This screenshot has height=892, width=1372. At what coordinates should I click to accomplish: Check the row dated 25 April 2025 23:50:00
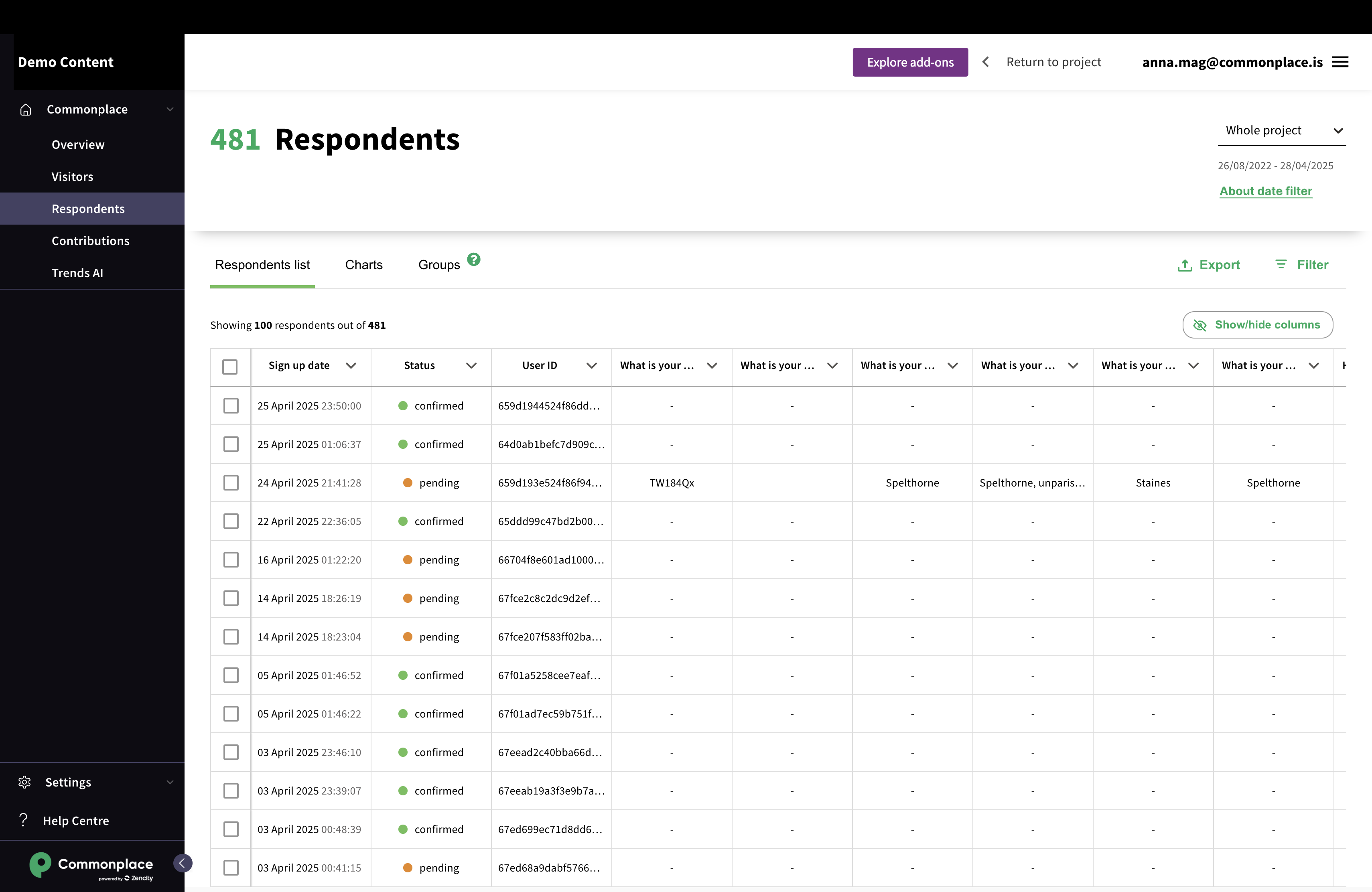point(231,405)
